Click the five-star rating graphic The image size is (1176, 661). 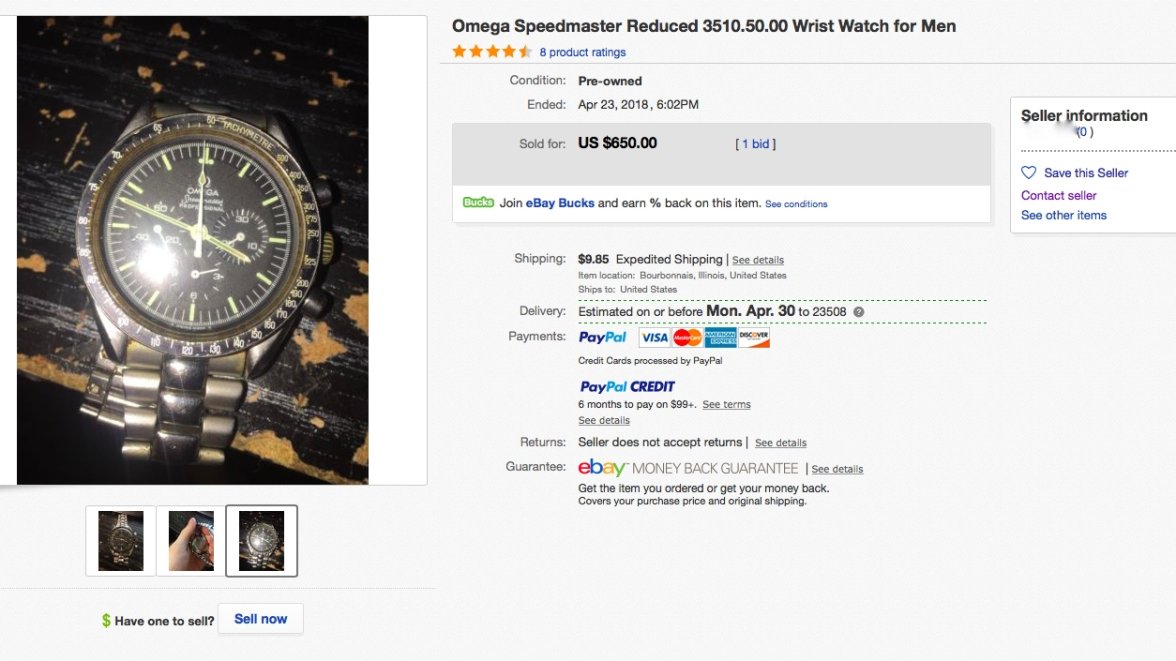click(x=492, y=52)
